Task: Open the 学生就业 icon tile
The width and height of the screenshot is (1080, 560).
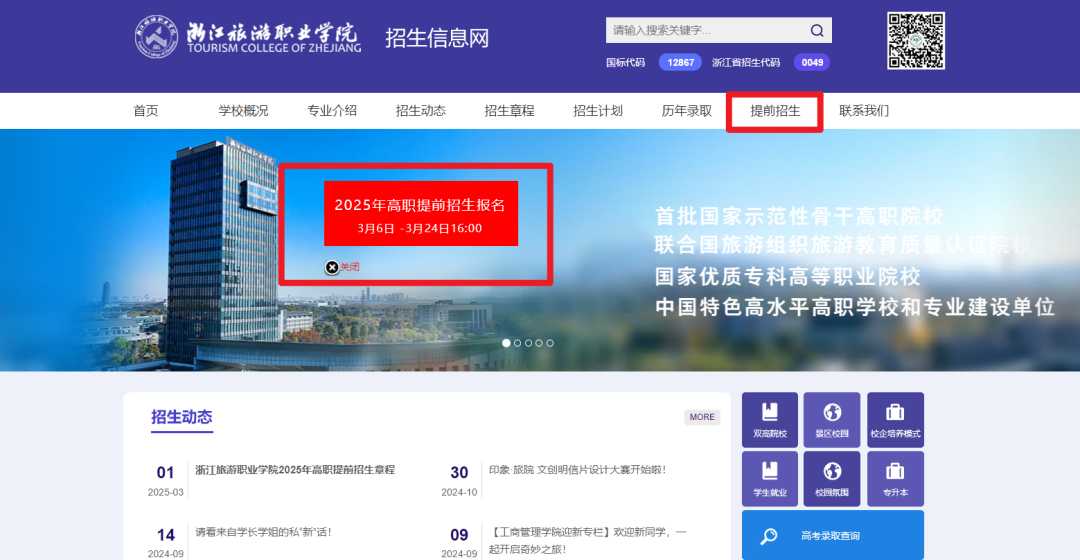Action: coord(770,478)
